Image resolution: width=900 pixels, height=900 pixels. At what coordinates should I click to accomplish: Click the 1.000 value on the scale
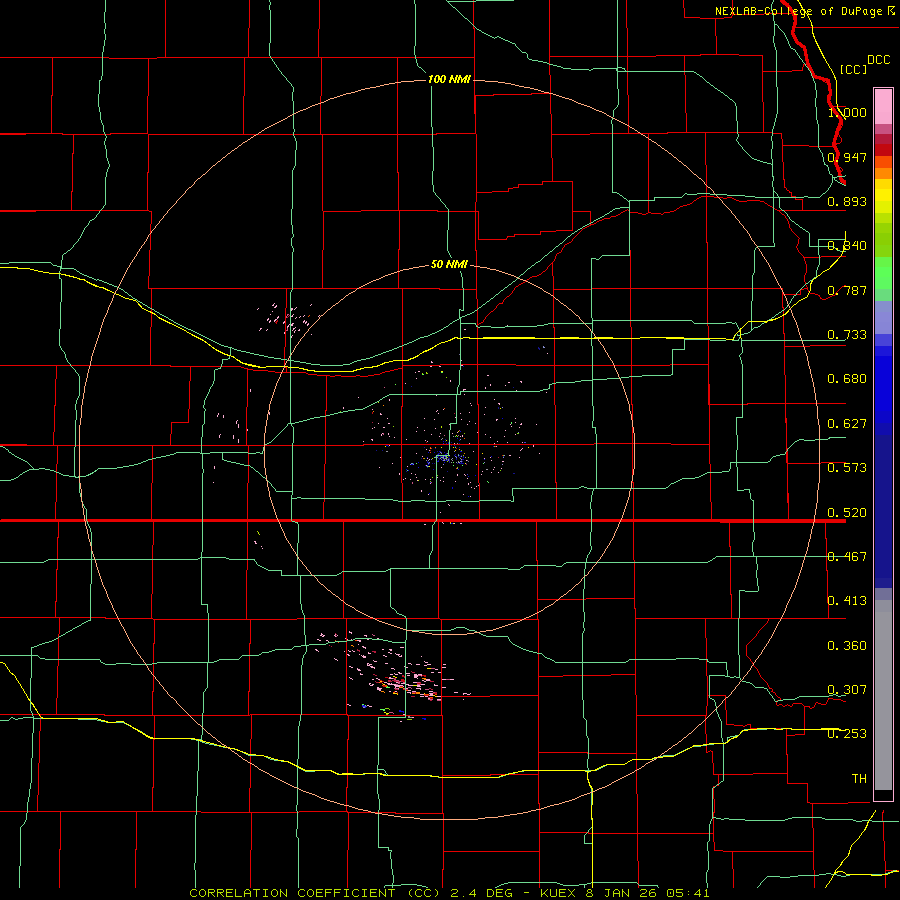pos(847,112)
